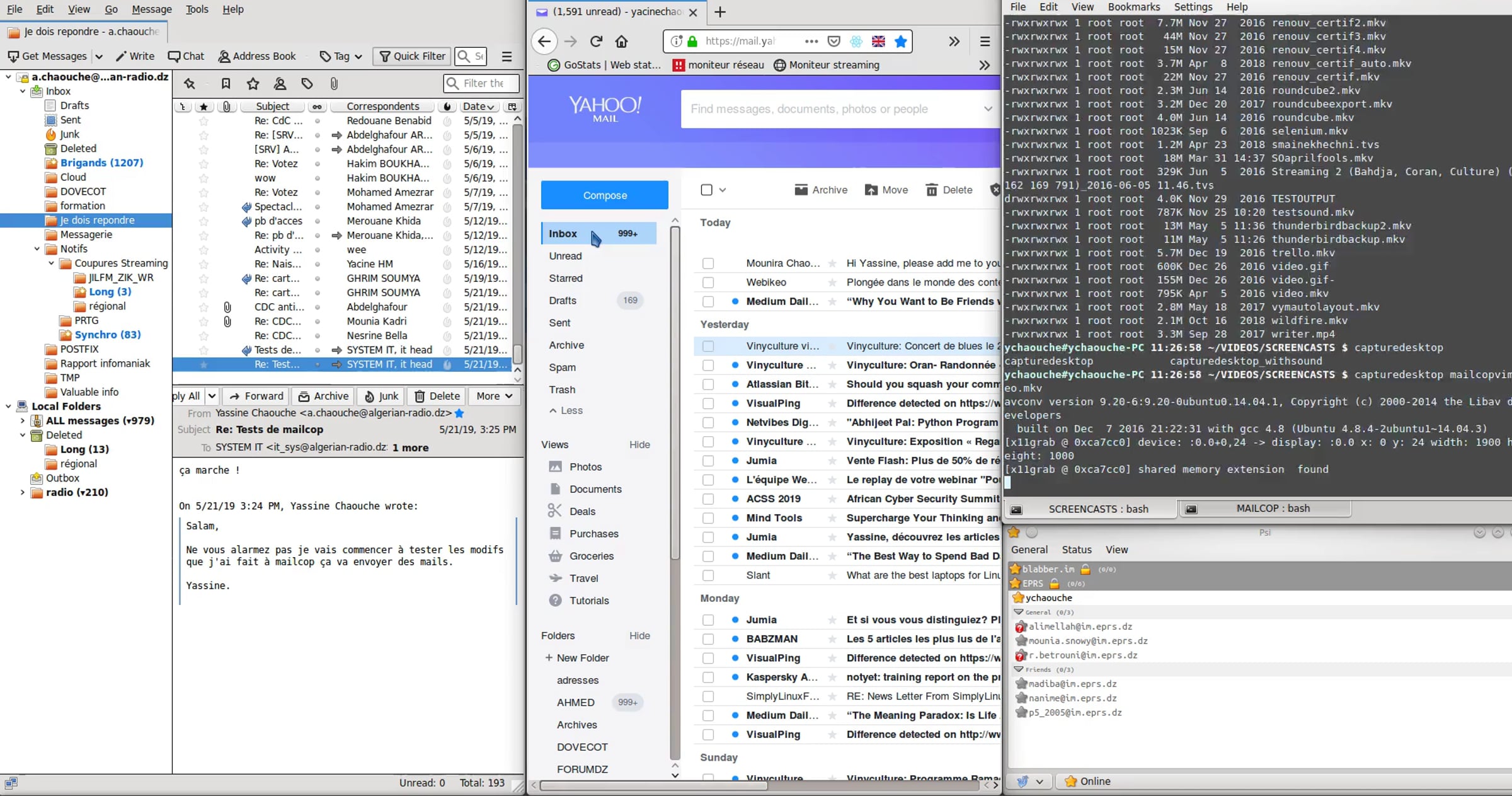Viewport: 1512px width, 796px height.
Task: Click Delete trash in Yahoo Mail toolbar
Action: click(949, 190)
